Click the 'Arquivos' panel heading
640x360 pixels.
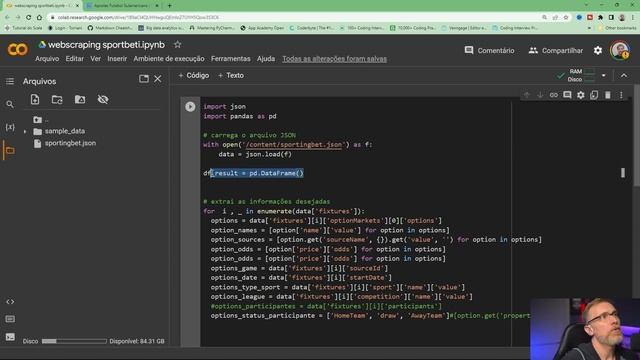[x=39, y=81]
